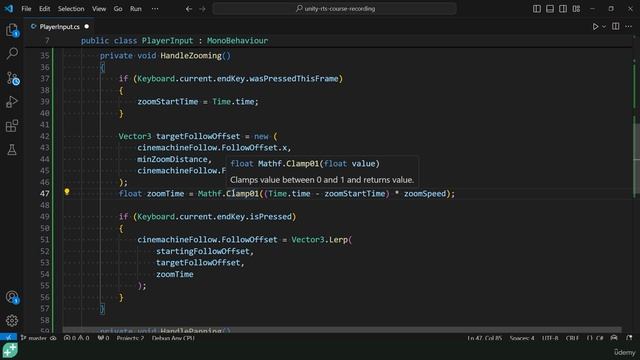Viewport: 640px width, 360px height.
Task: Open editor More Actions ellipsis
Action: point(629,27)
